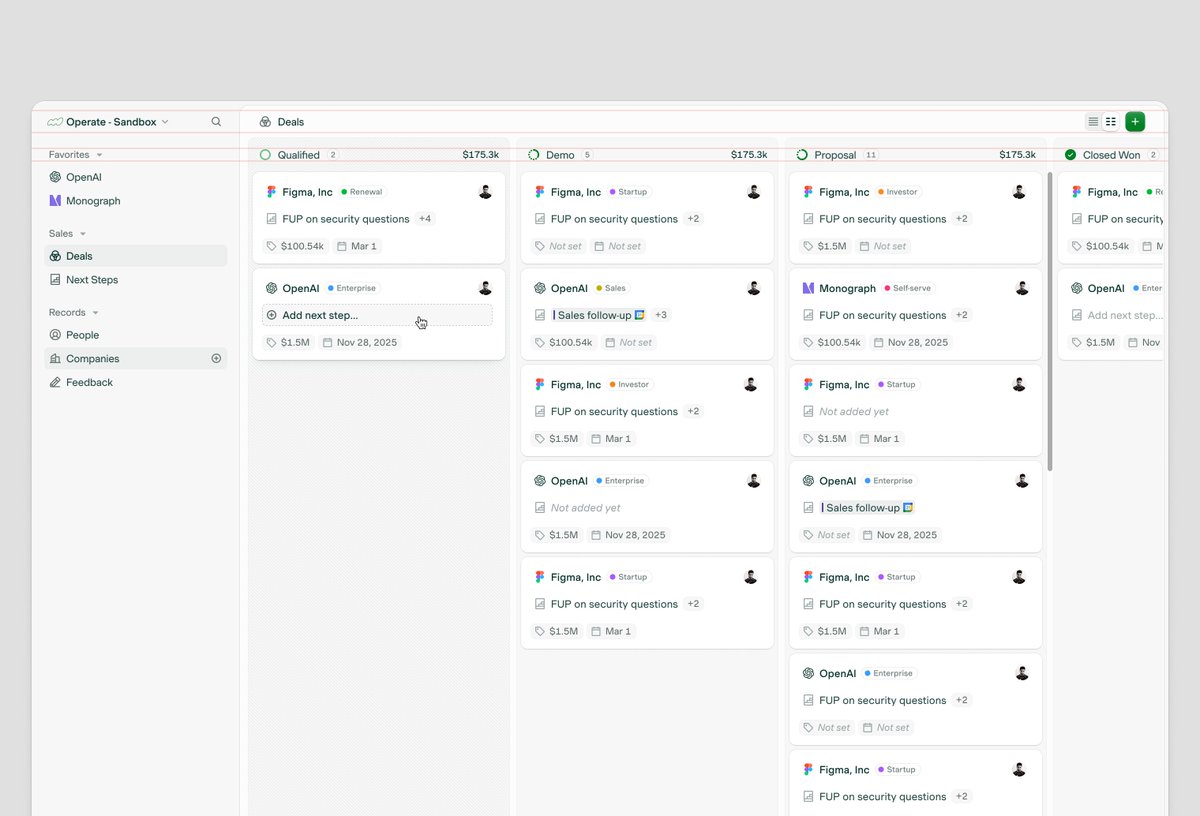This screenshot has height=816, width=1200.
Task: Click the Add next step field in Qualified
Action: pos(377,315)
